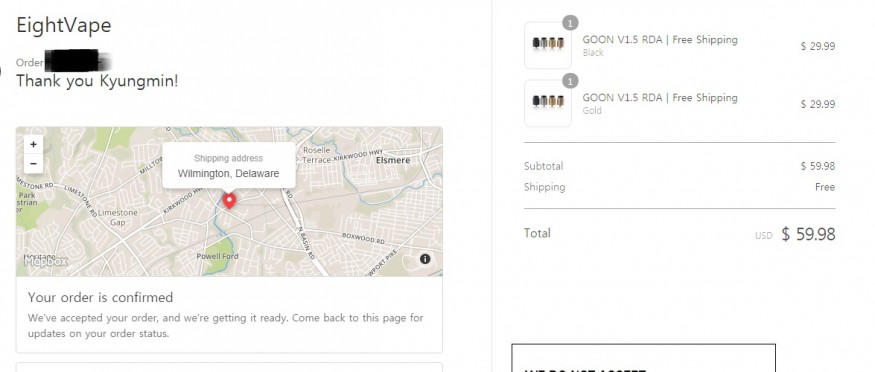Click GOON V1.5 RDA Black product name
This screenshot has width=875, height=372.
click(x=660, y=40)
